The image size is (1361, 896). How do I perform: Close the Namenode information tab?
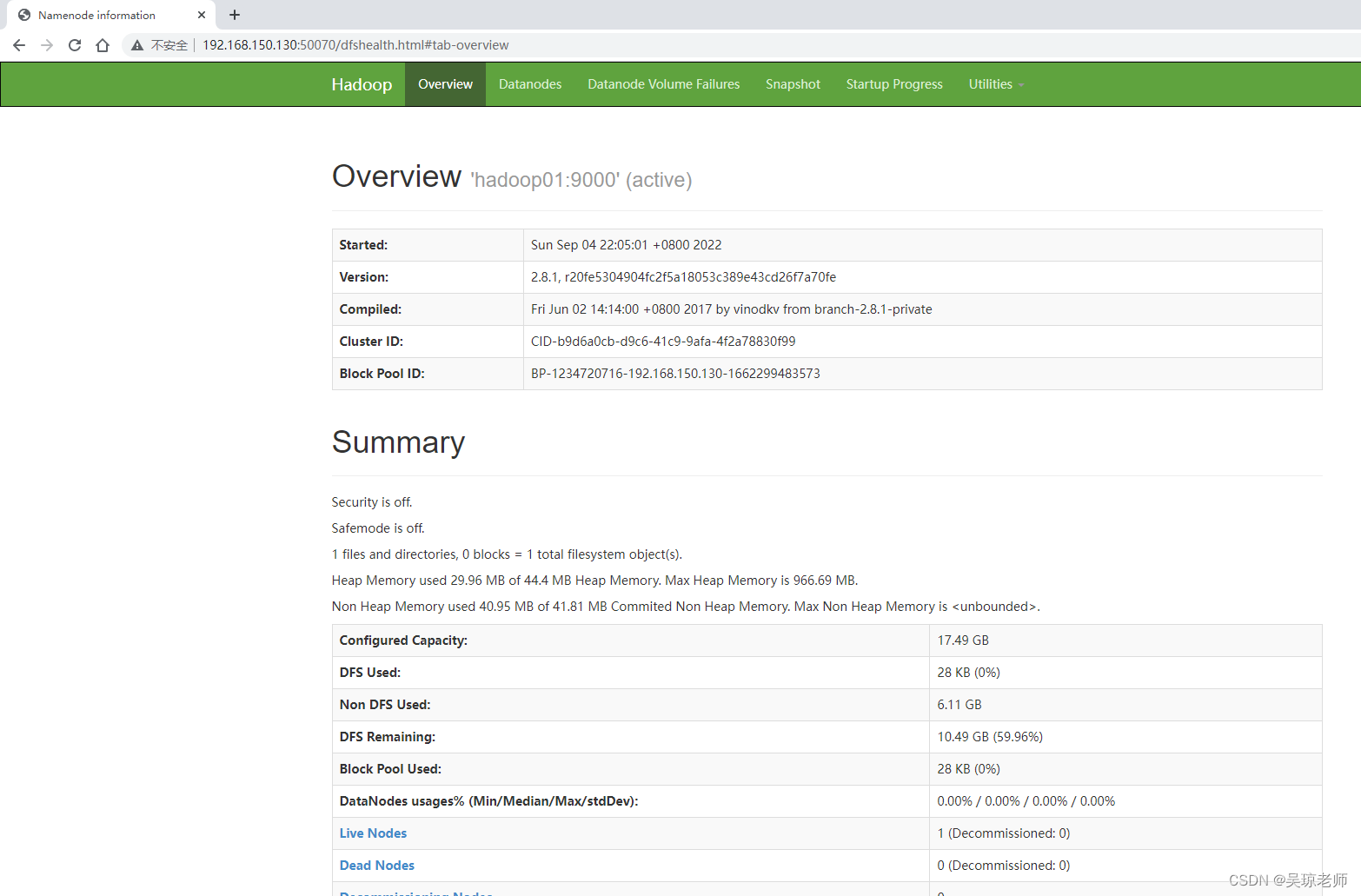point(202,15)
